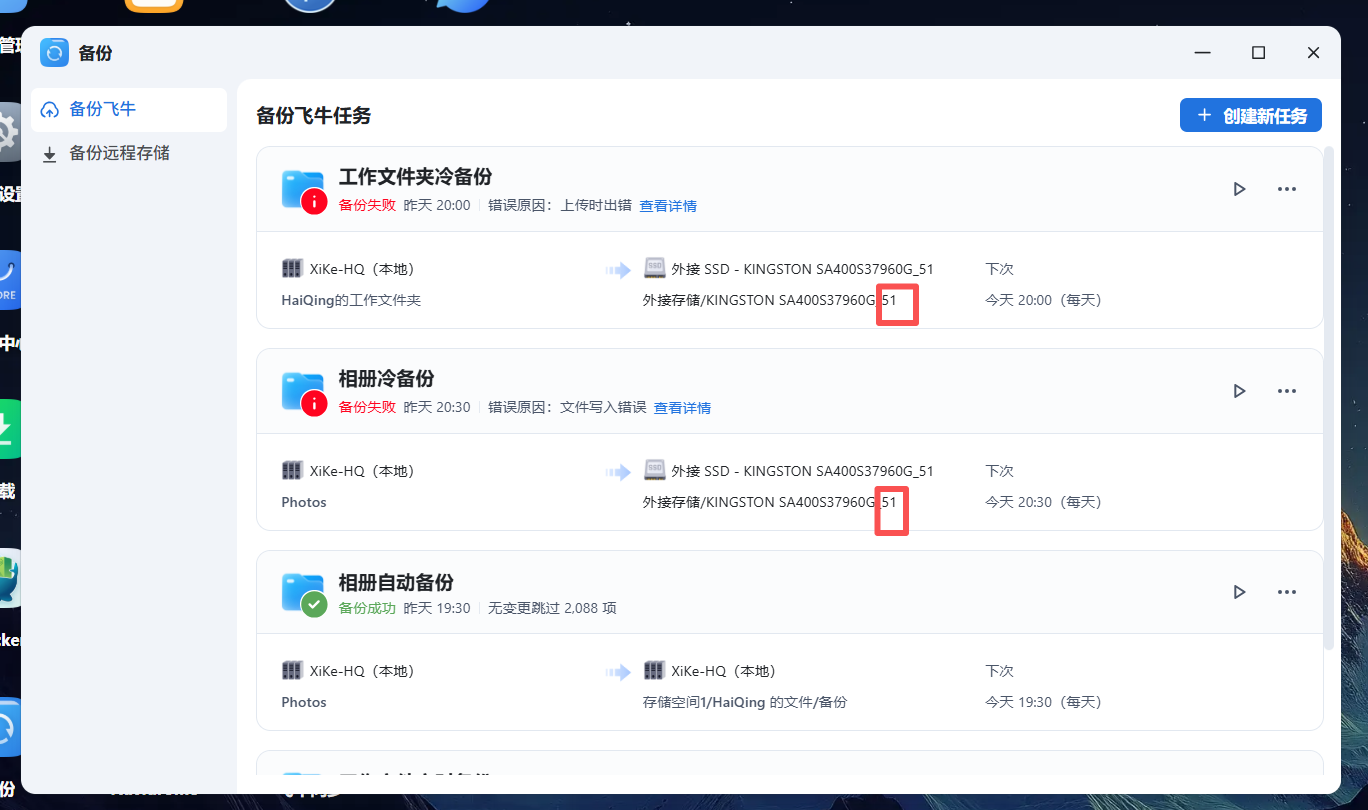
Task: Click the 相册自动备份 task title
Action: [x=396, y=582]
